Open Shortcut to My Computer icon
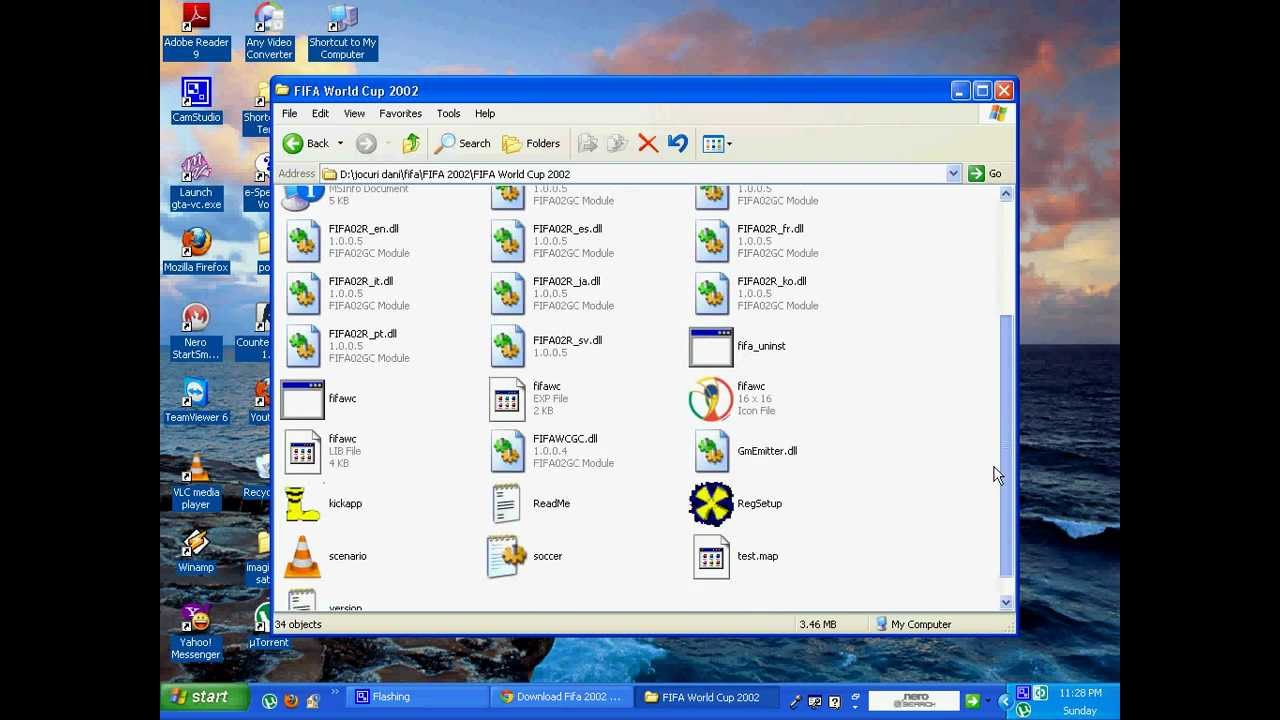Image resolution: width=1280 pixels, height=720 pixels. pyautogui.click(x=342, y=32)
